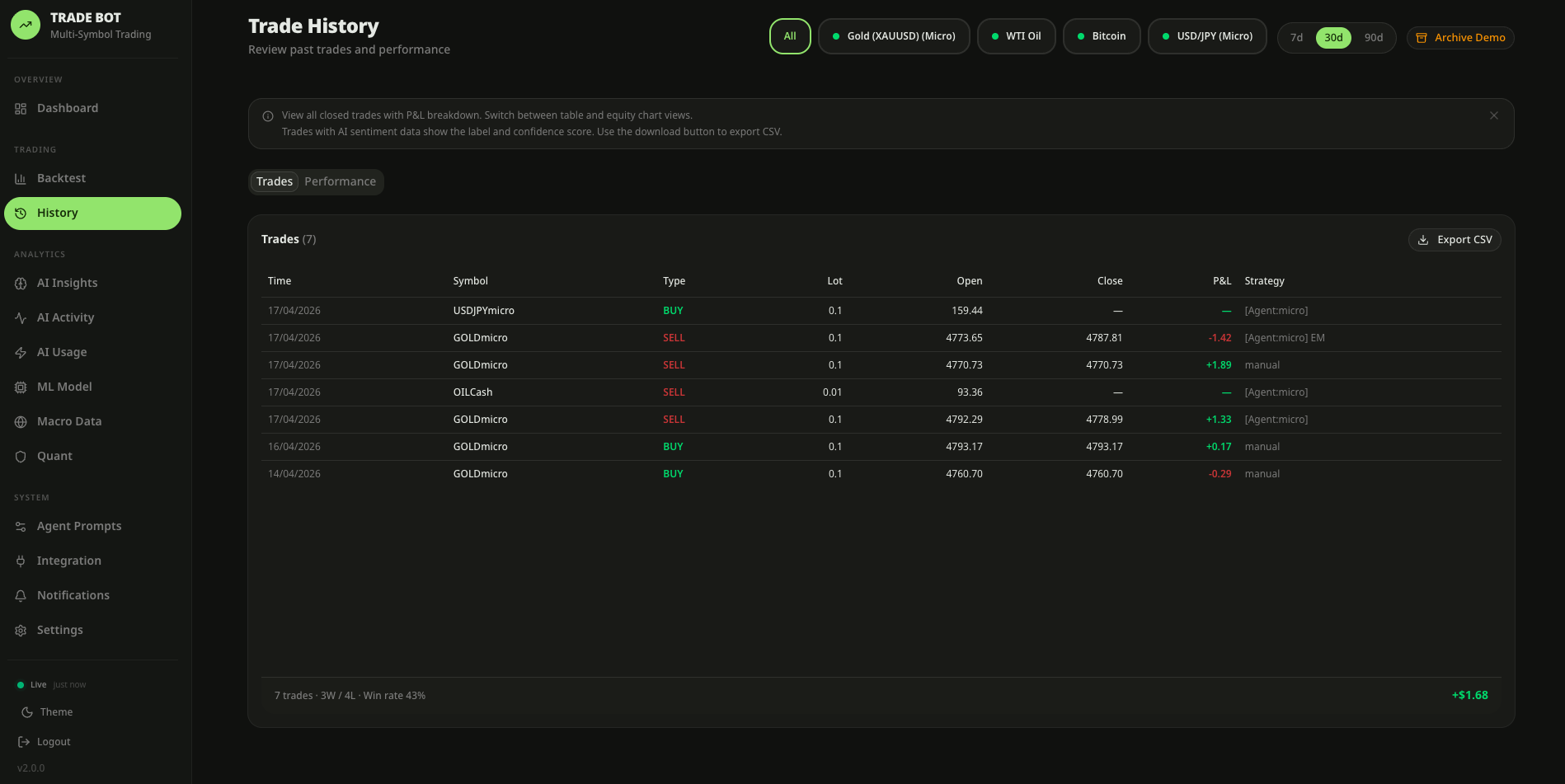Click the Export CSV download icon
Image resolution: width=1565 pixels, height=784 pixels.
tap(1423, 240)
